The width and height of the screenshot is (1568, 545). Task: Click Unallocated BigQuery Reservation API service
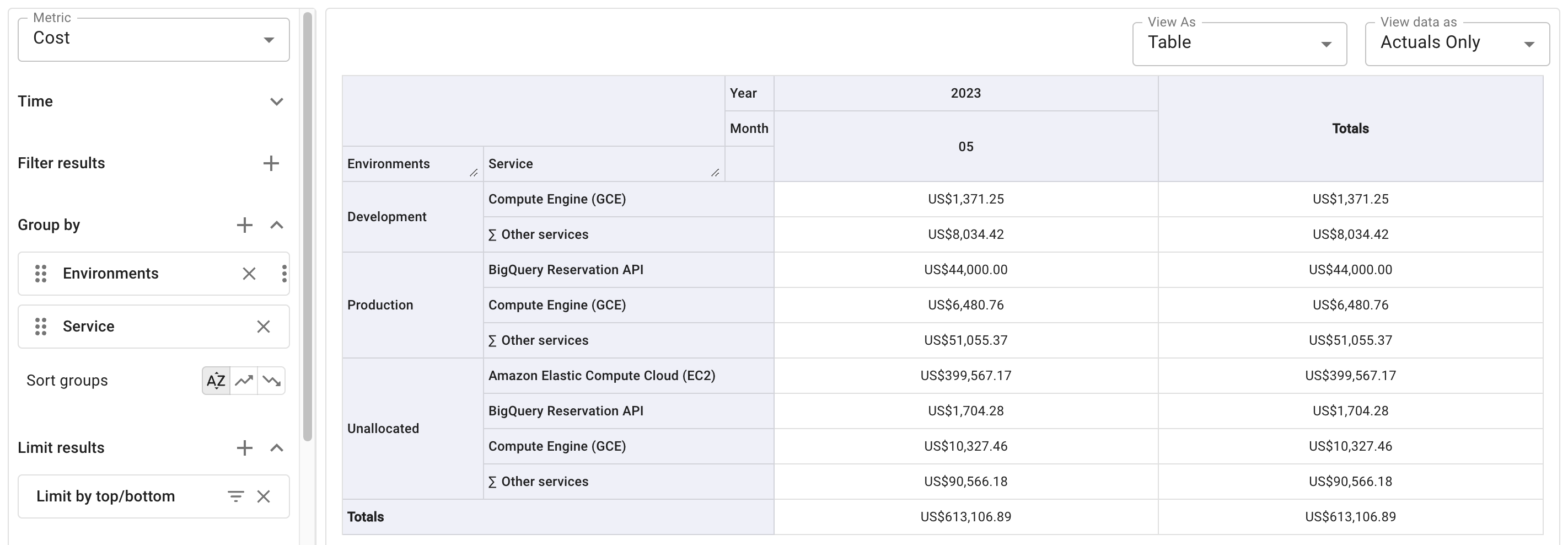point(629,411)
